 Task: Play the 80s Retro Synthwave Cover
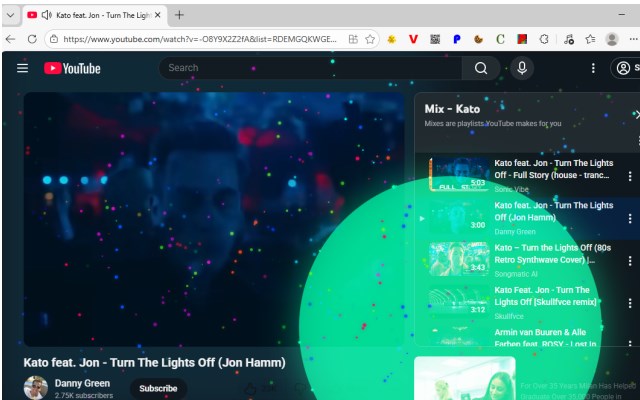click(552, 253)
